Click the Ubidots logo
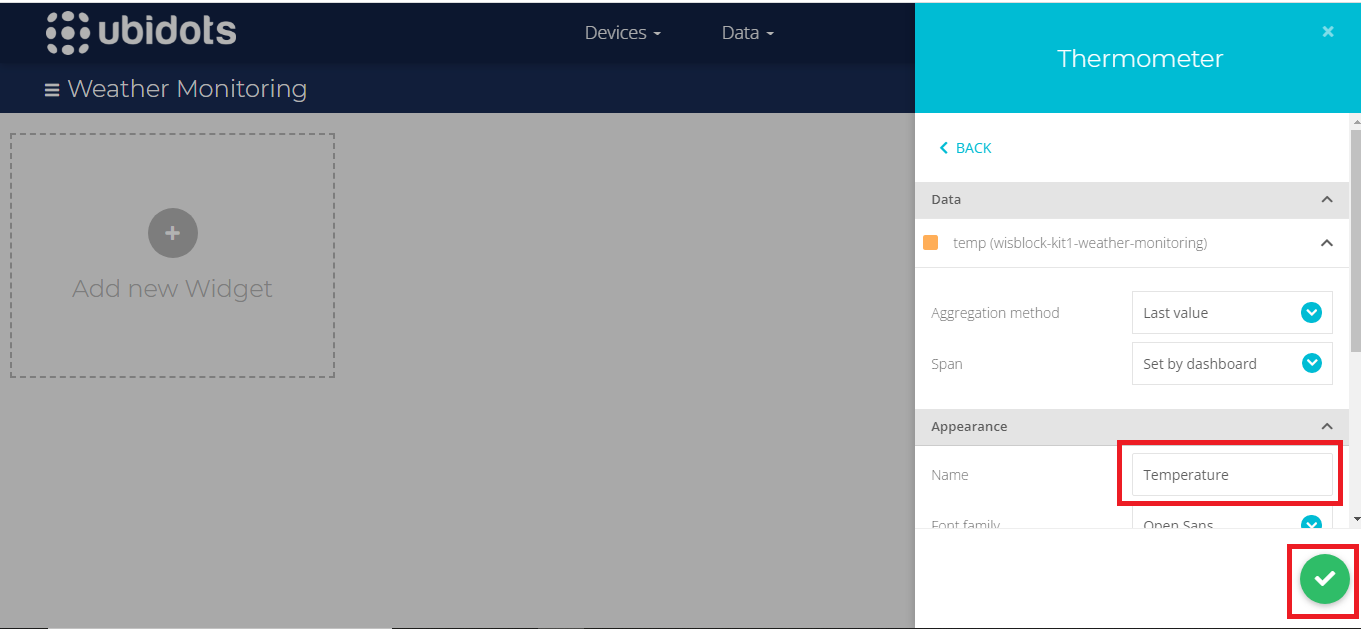The image size is (1361, 629). click(x=141, y=32)
